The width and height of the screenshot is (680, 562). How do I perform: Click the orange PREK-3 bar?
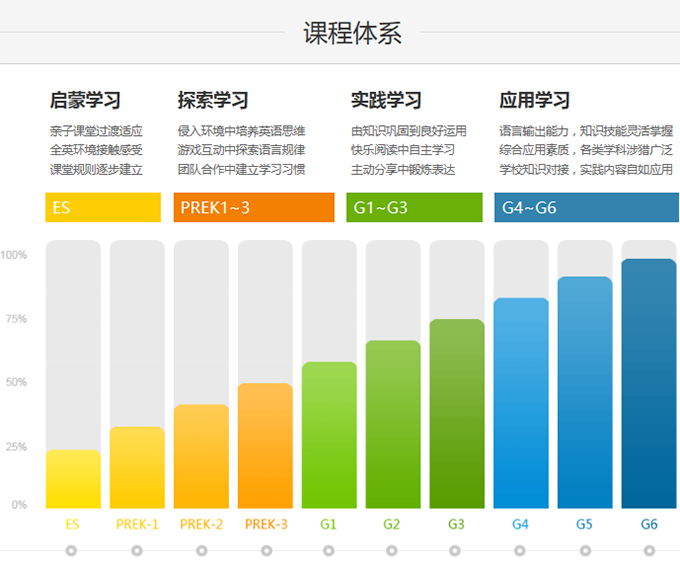point(265,446)
